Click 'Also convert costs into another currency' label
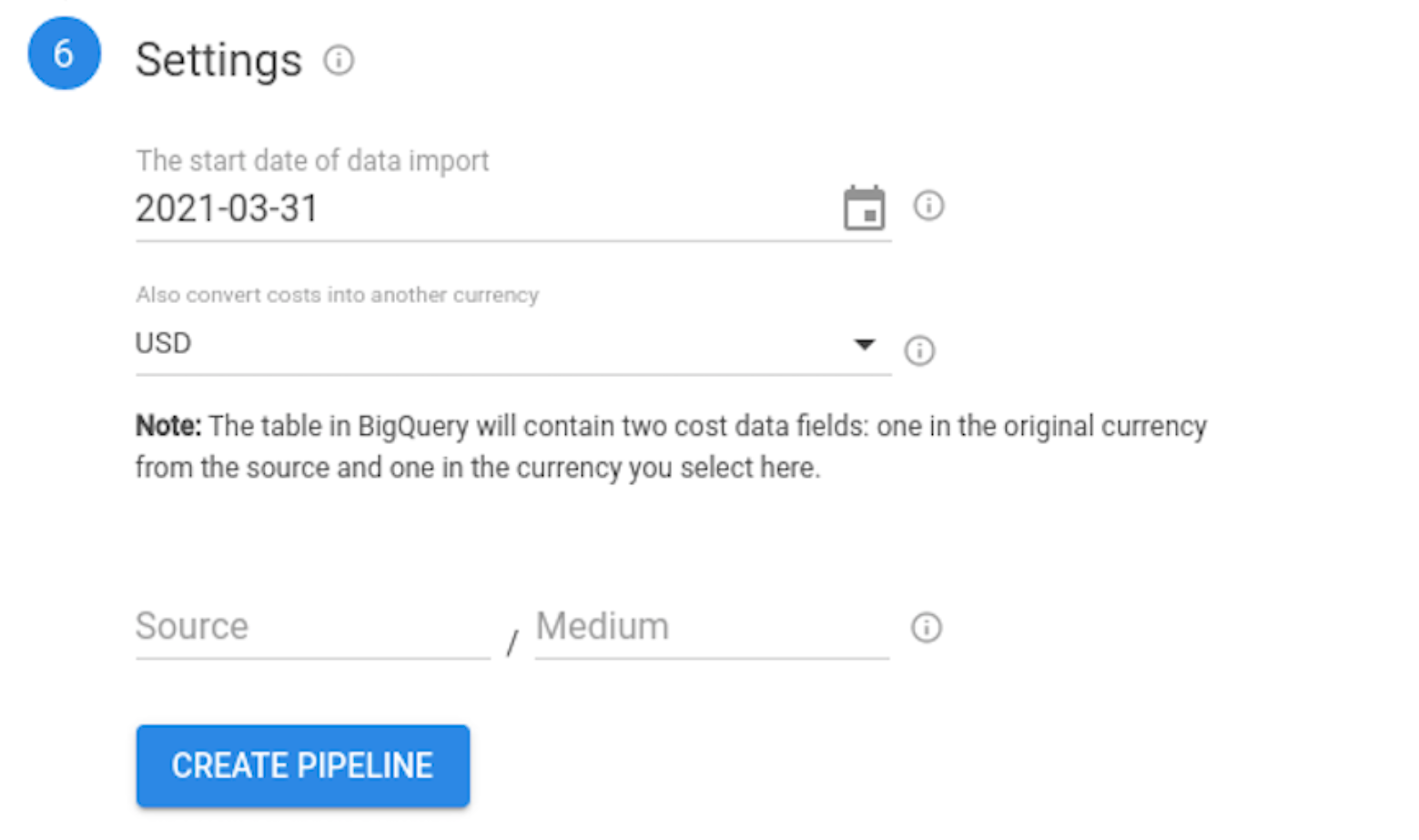This screenshot has height=840, width=1419. [x=337, y=295]
